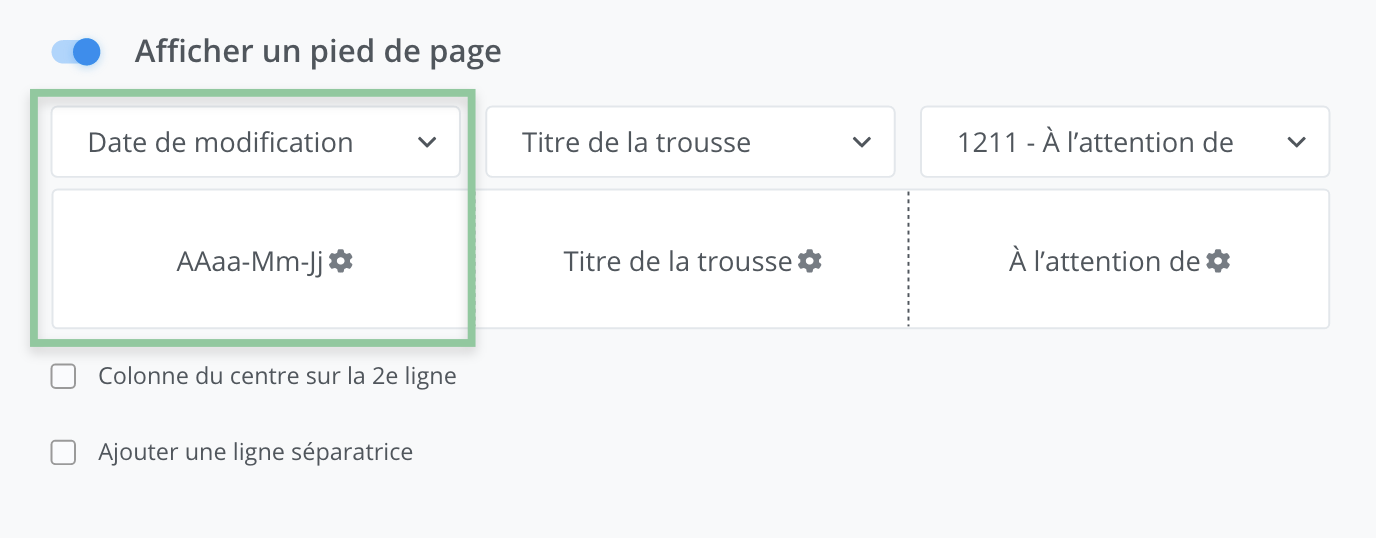Open the 1211 - À l'attention de dropdown
The height and width of the screenshot is (538, 1376).
[x=1095, y=143]
